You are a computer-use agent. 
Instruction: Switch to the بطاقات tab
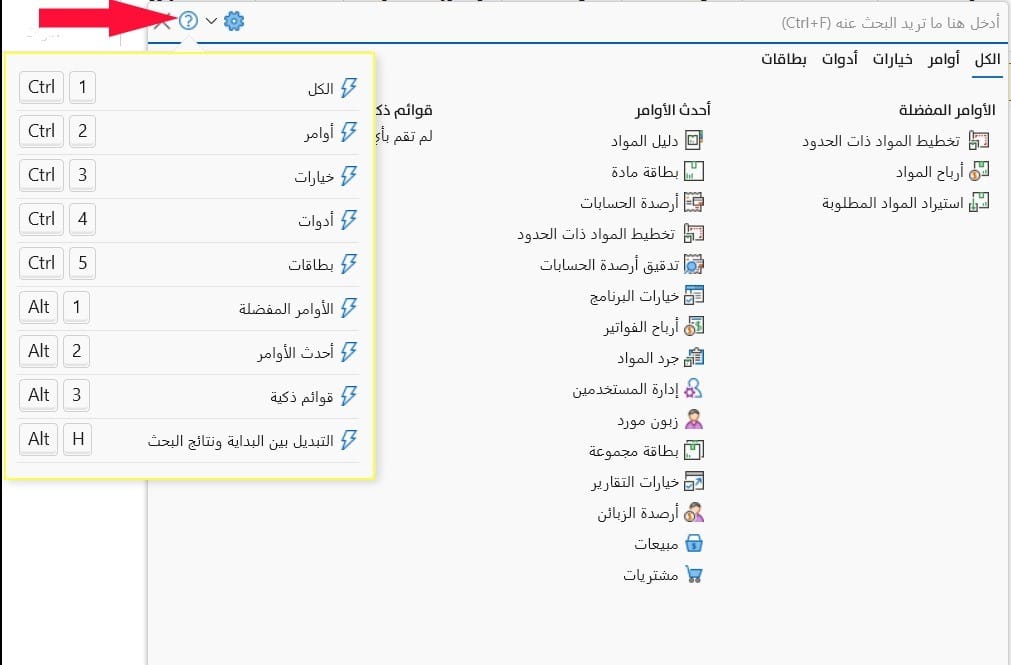click(x=783, y=59)
